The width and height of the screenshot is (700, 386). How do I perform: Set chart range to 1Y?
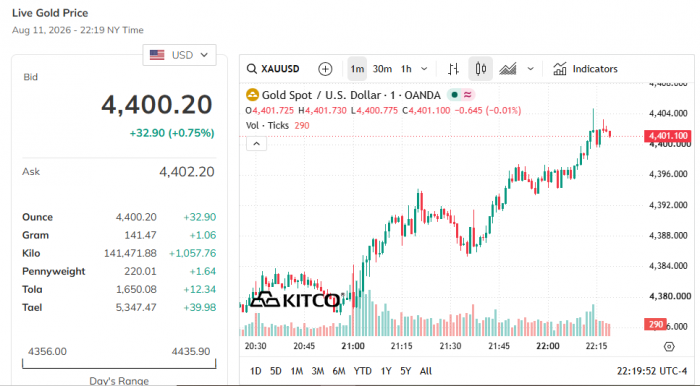point(386,371)
